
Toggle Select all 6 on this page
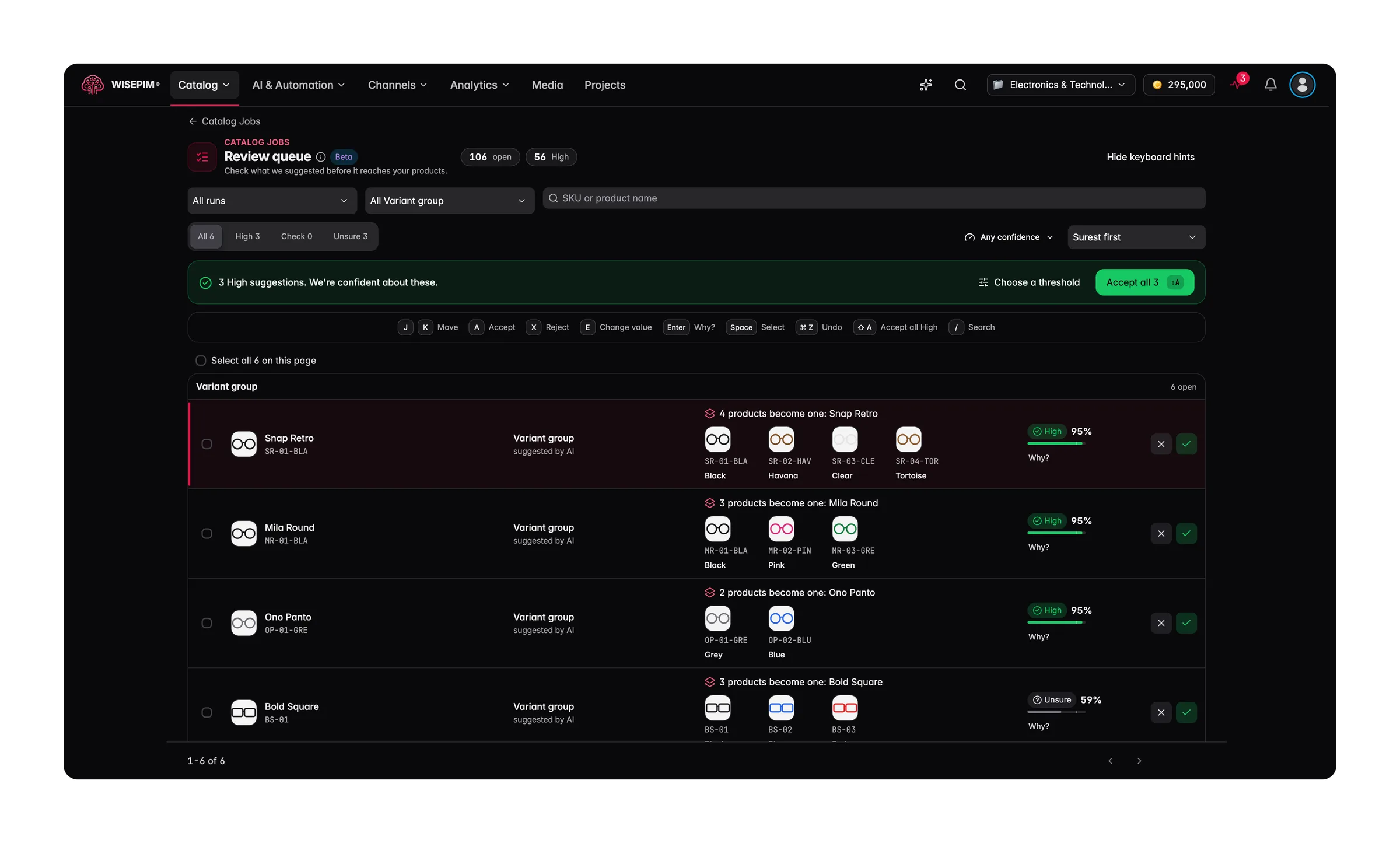coord(201,361)
